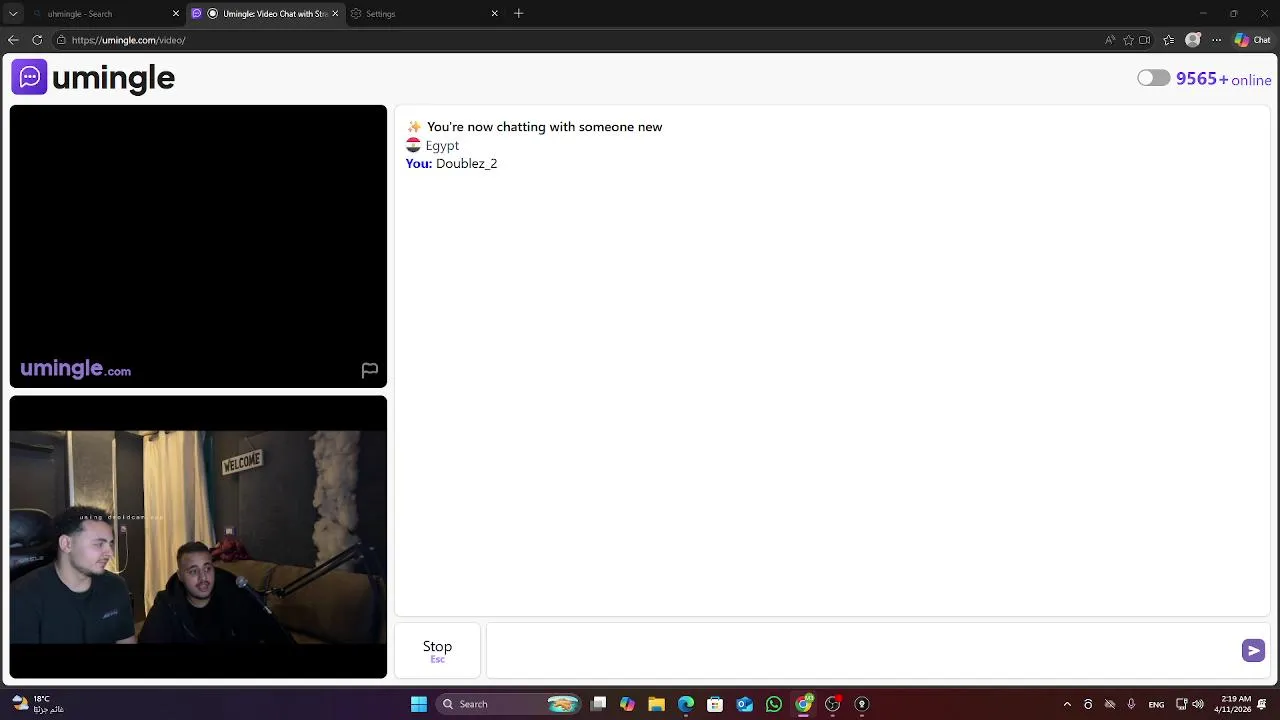Image resolution: width=1280 pixels, height=720 pixels.
Task: Close the Settings tab
Action: pos(494,14)
